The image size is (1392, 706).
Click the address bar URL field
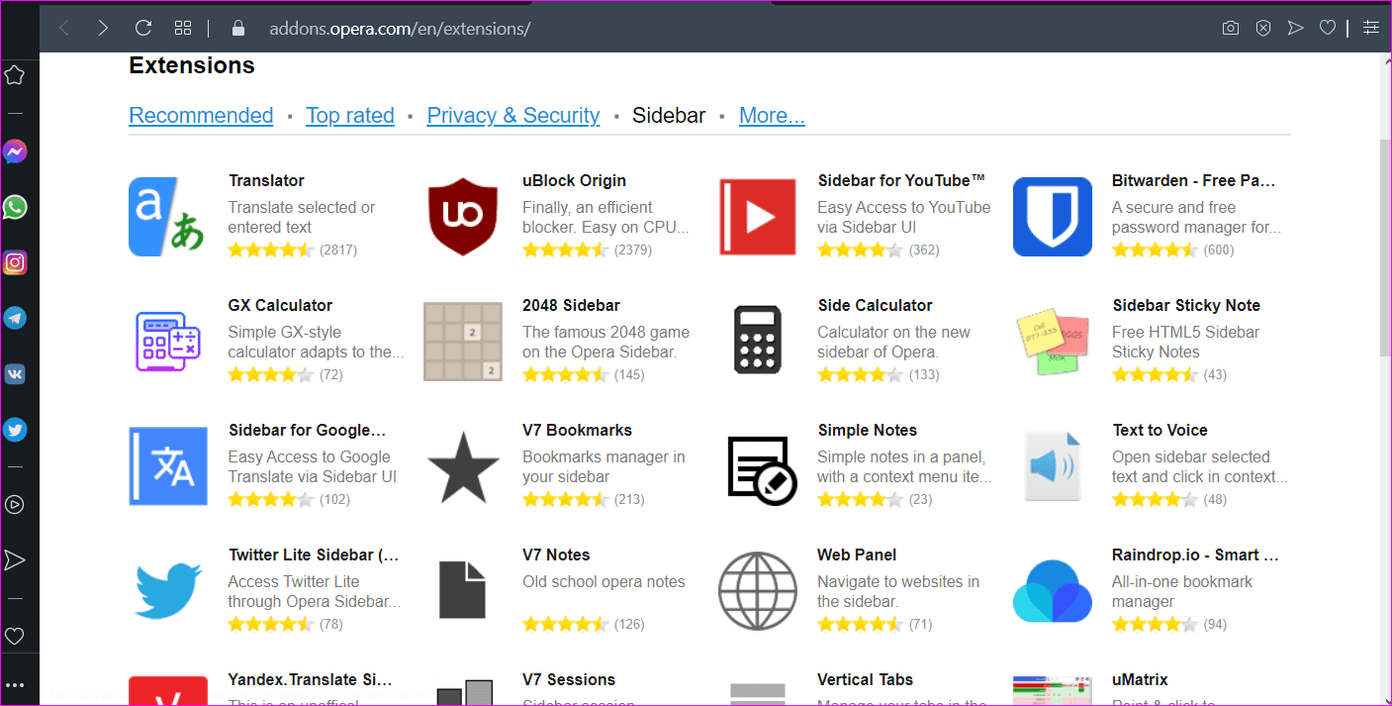[x=400, y=28]
